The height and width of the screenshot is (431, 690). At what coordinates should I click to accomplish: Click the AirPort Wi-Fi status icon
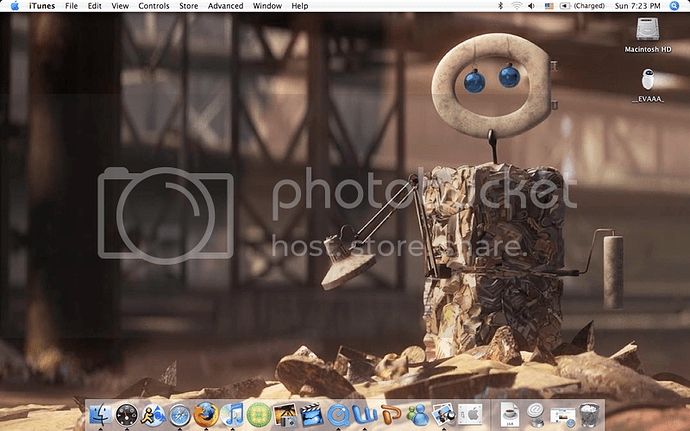point(517,6)
